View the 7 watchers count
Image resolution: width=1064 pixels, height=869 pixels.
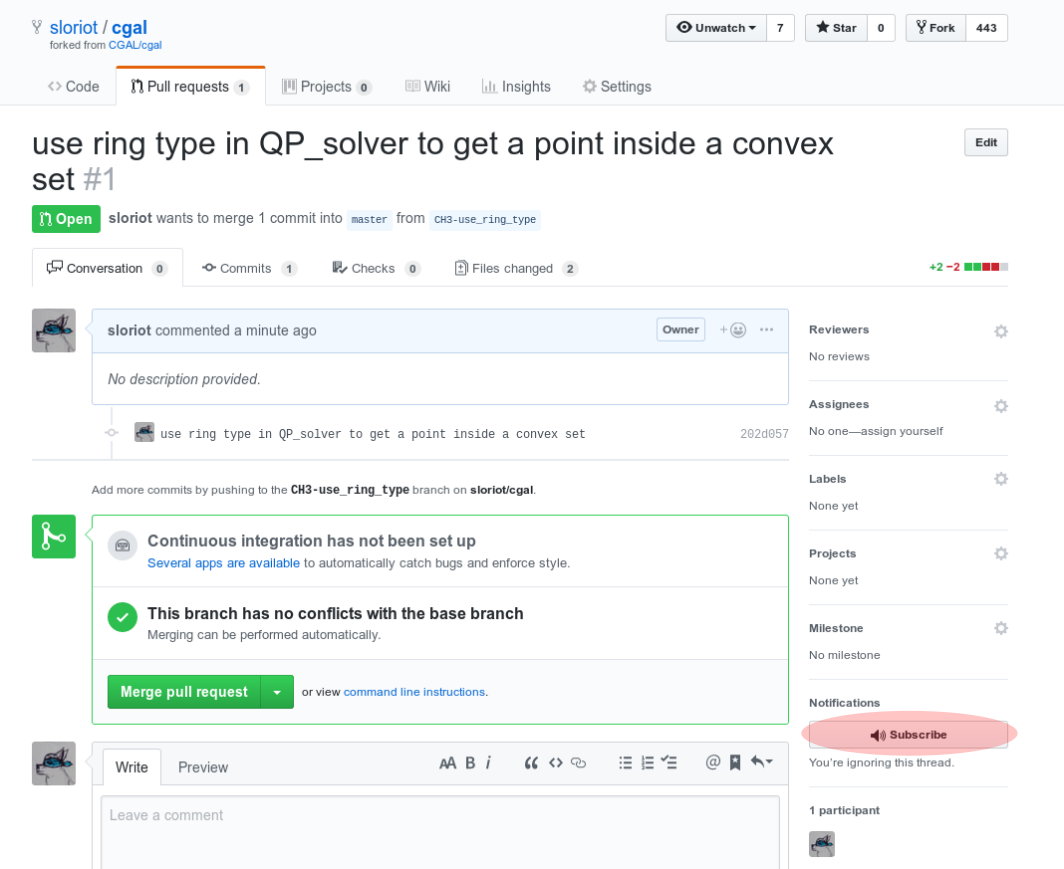coord(780,28)
